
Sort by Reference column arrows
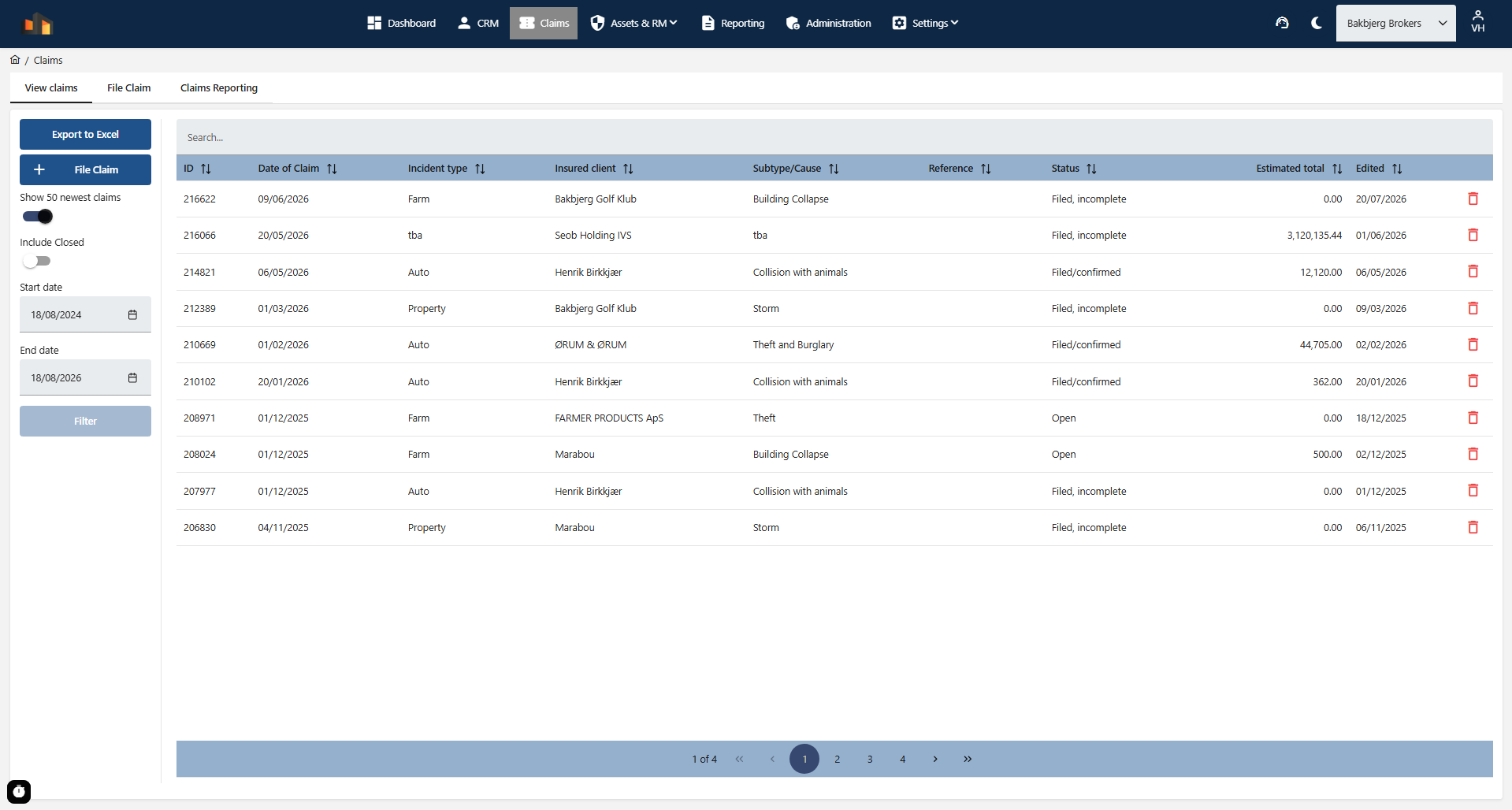click(x=986, y=169)
